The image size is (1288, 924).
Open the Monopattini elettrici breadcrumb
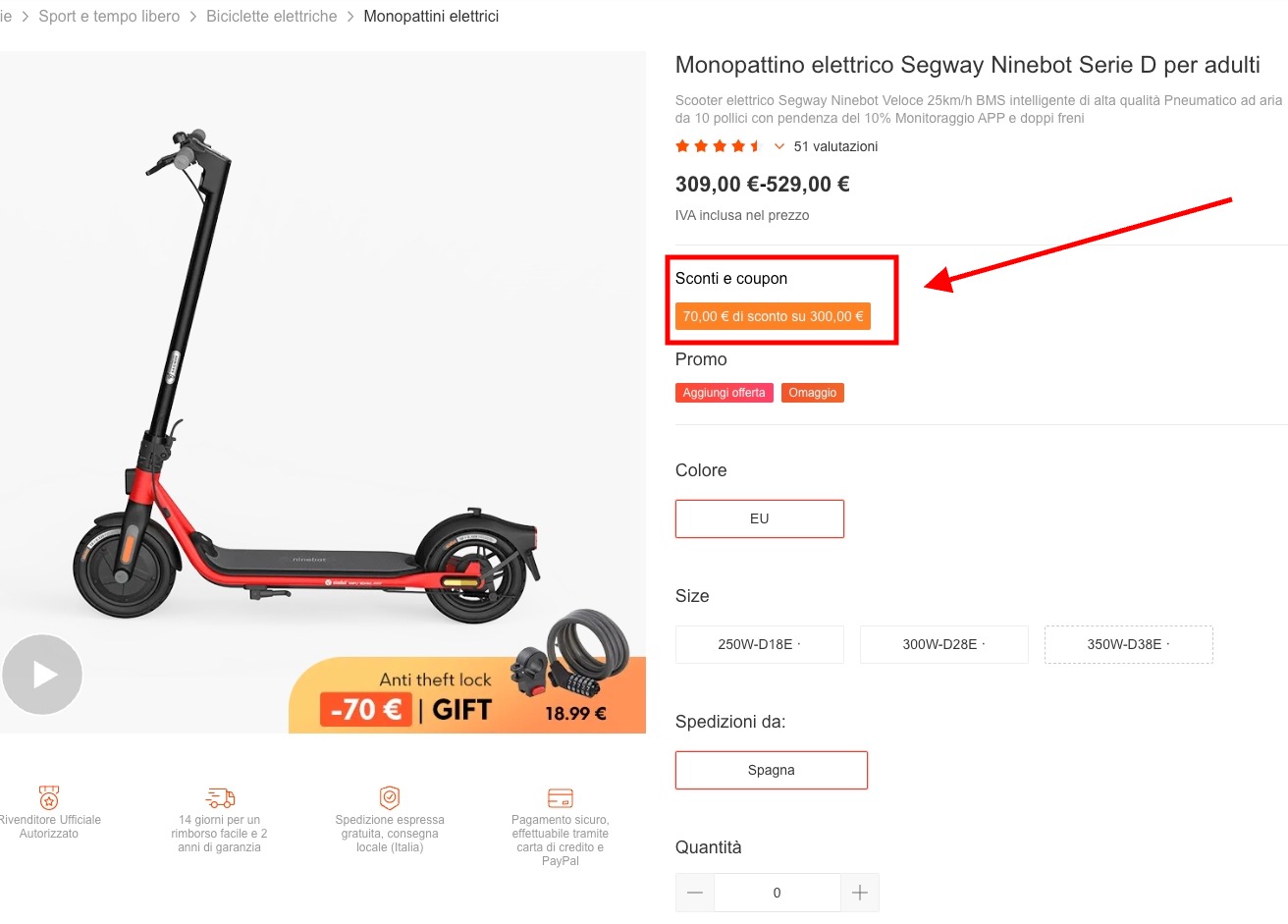click(x=431, y=17)
